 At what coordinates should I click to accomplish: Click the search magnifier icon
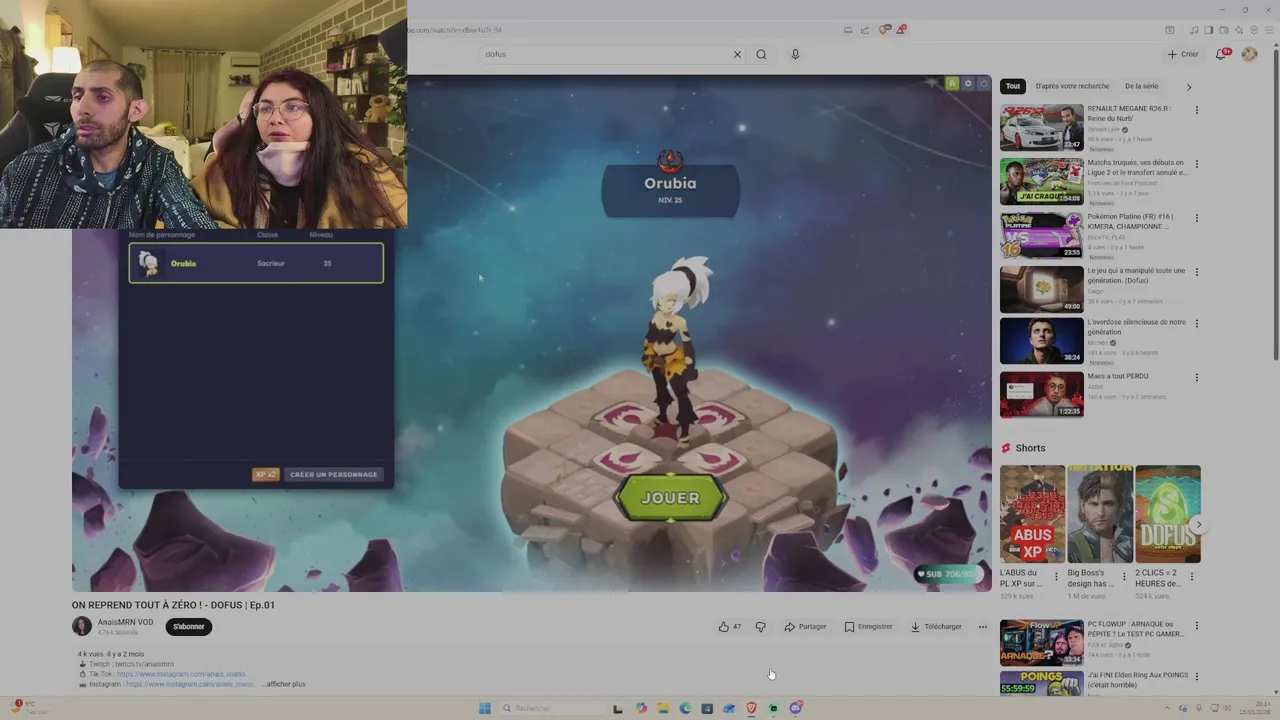(x=761, y=54)
